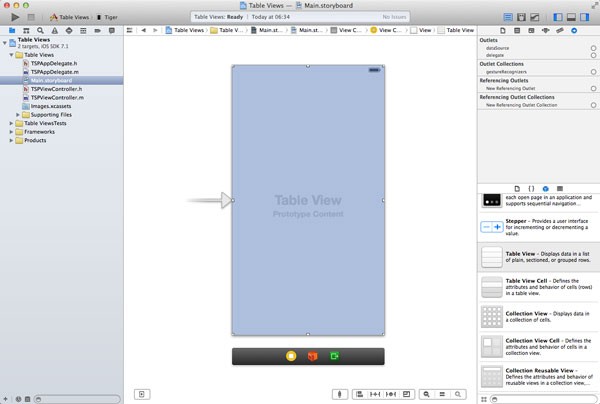Click the Stop button in the toolbar
The width and height of the screenshot is (600, 404).
tap(31, 17)
